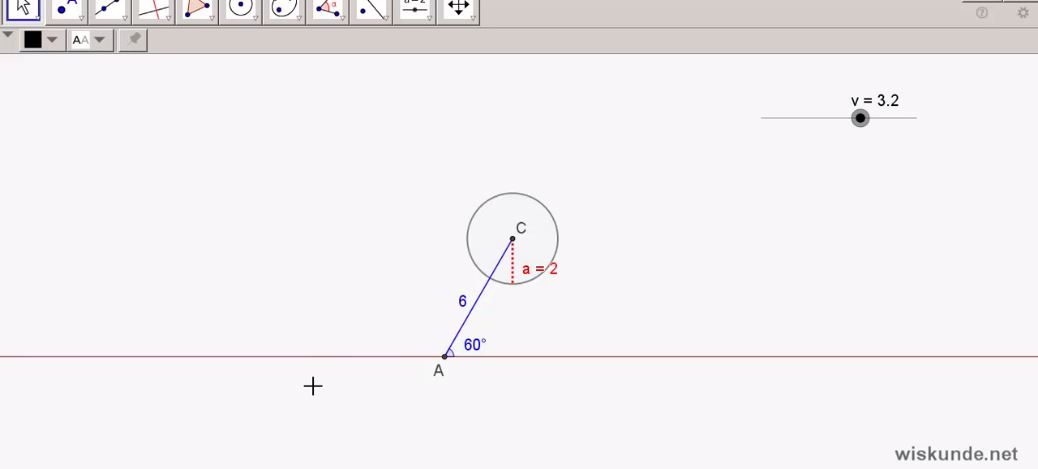This screenshot has height=469, width=1038.
Task: Click the letter A label
Action: click(x=438, y=371)
